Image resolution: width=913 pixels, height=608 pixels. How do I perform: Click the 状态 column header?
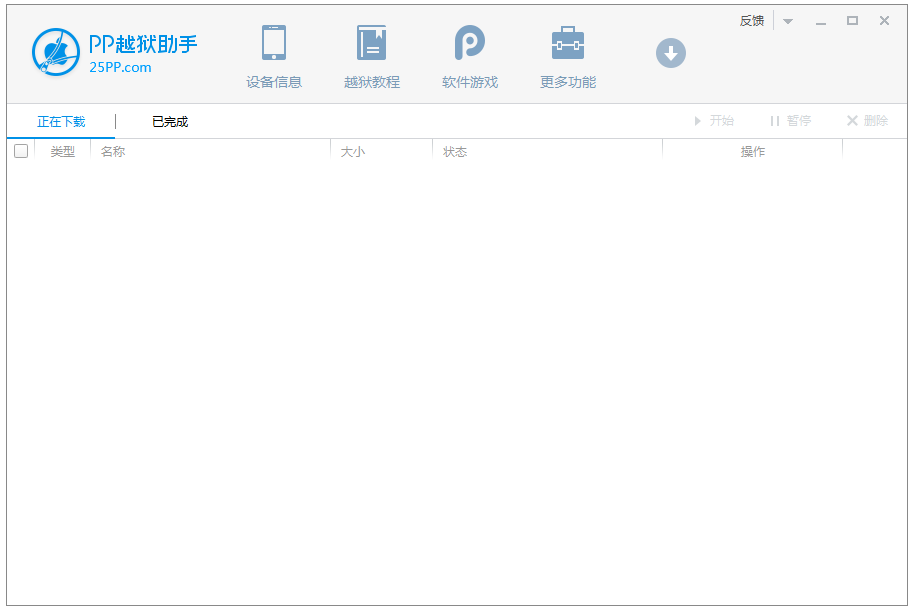[455, 152]
